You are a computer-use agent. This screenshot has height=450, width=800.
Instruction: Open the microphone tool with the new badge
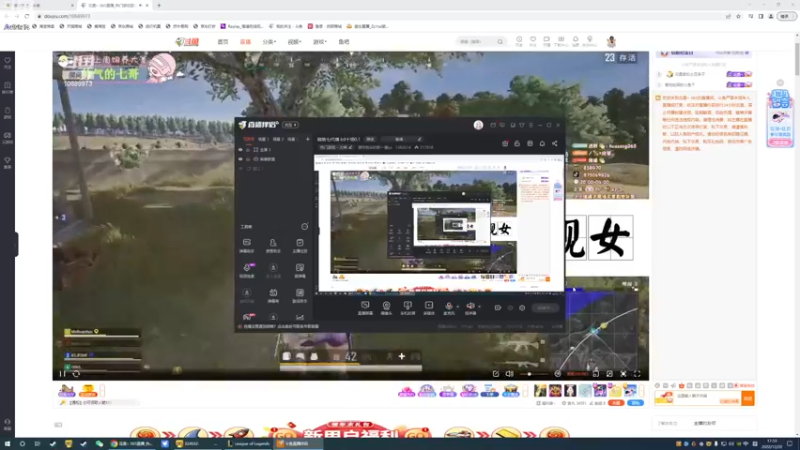247,270
